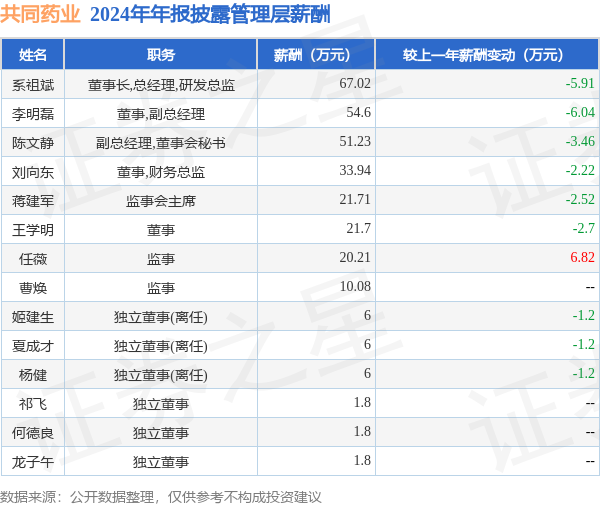Click salary 1.8 in 龙子午 row
This screenshot has width=600, height=506.
tap(362, 461)
